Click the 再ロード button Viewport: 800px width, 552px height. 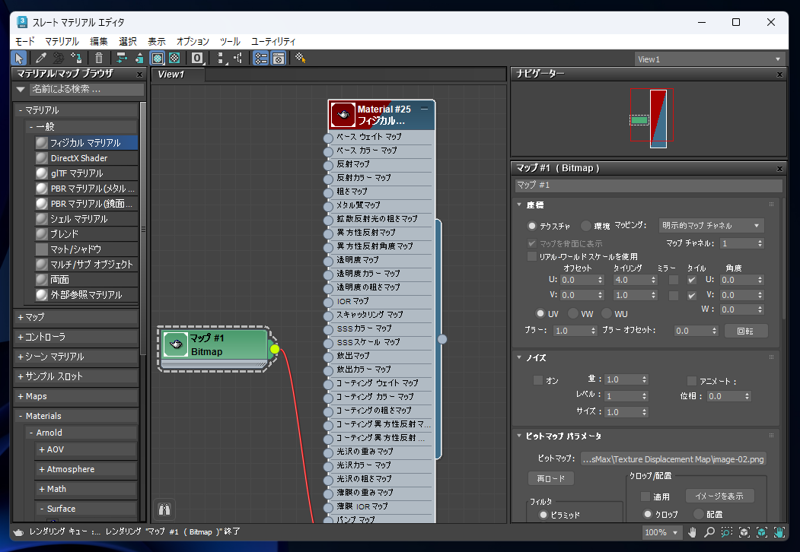tap(551, 479)
